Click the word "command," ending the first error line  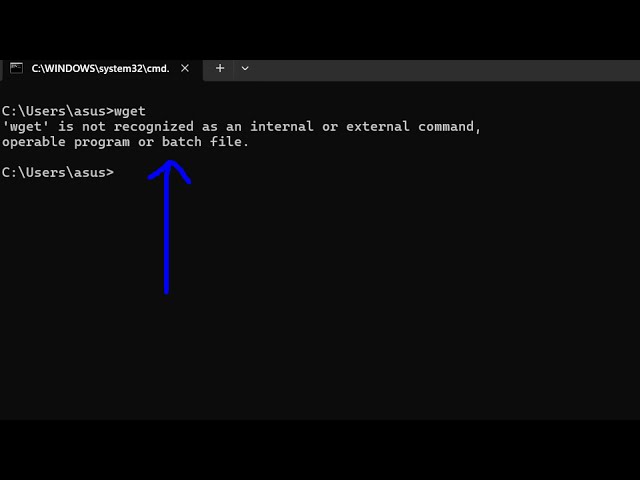(450, 127)
